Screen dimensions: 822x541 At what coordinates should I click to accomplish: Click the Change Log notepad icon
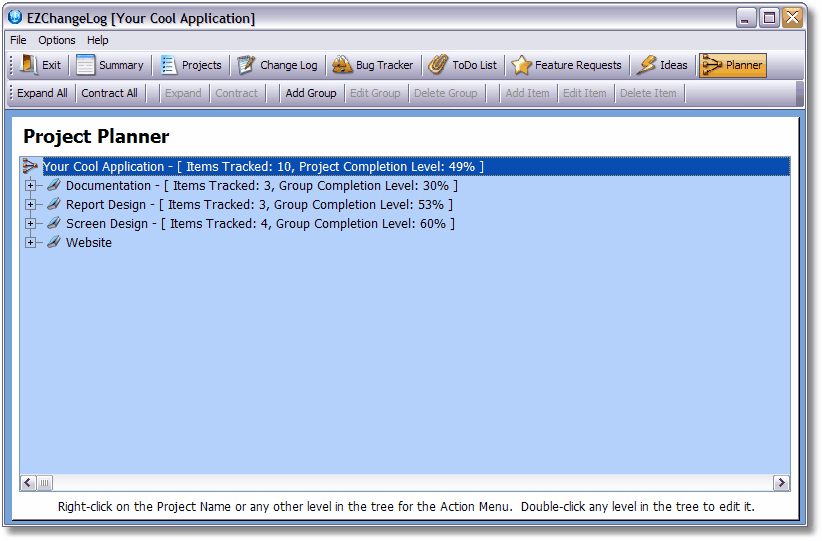pyautogui.click(x=245, y=65)
